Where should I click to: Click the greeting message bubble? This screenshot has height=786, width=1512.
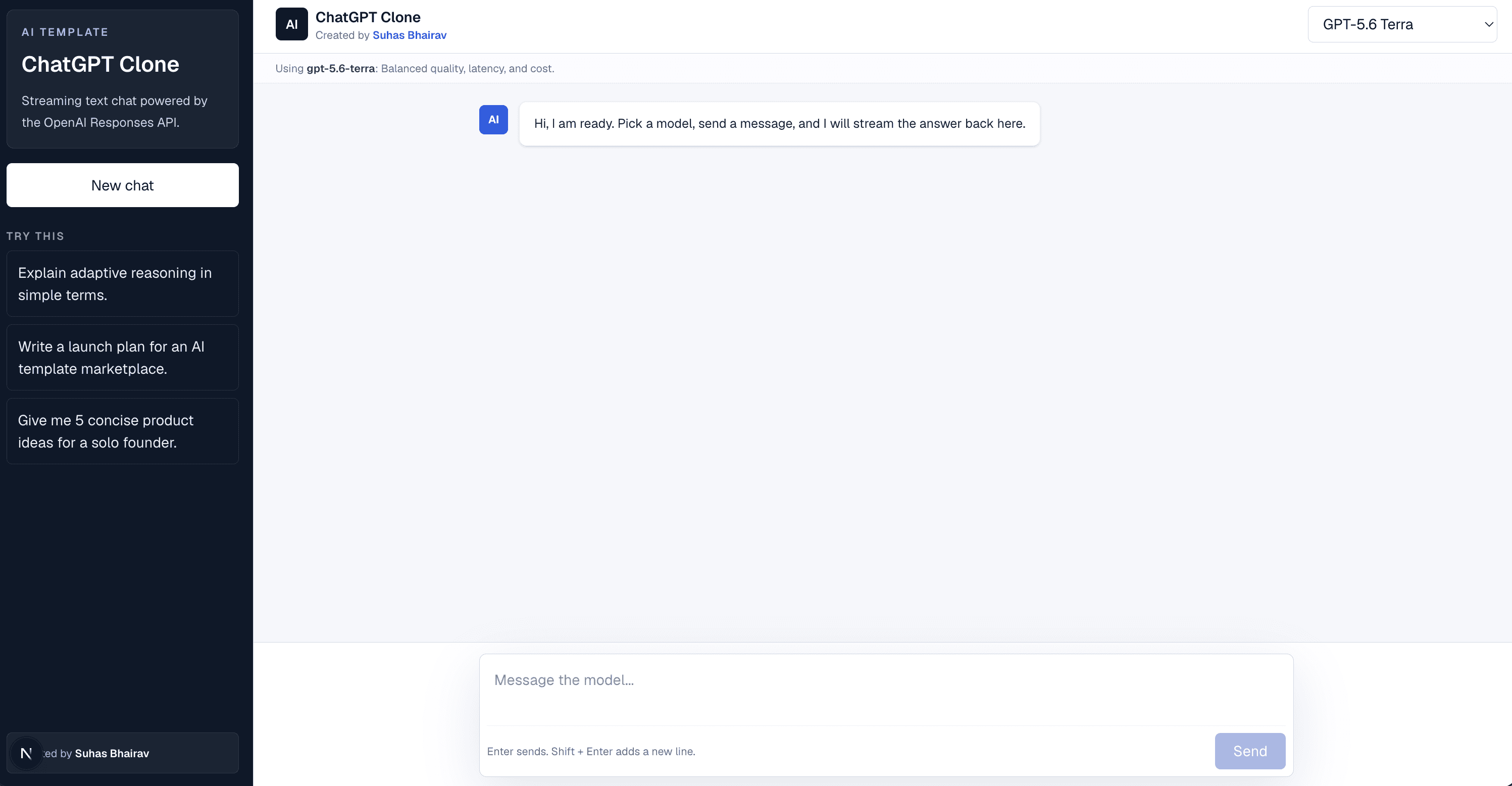pyautogui.click(x=779, y=124)
